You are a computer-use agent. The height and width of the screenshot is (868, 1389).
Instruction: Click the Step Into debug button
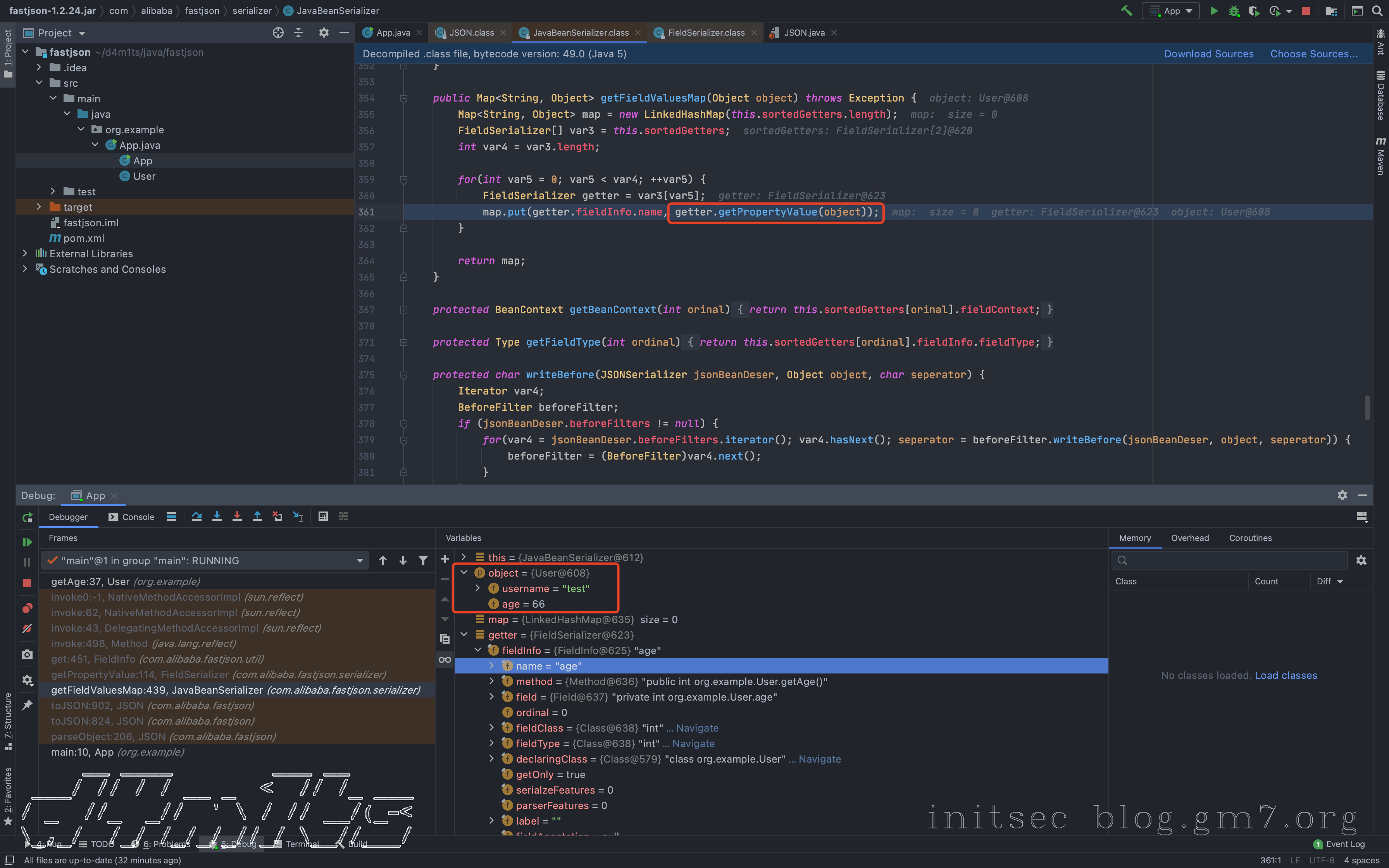point(217,516)
